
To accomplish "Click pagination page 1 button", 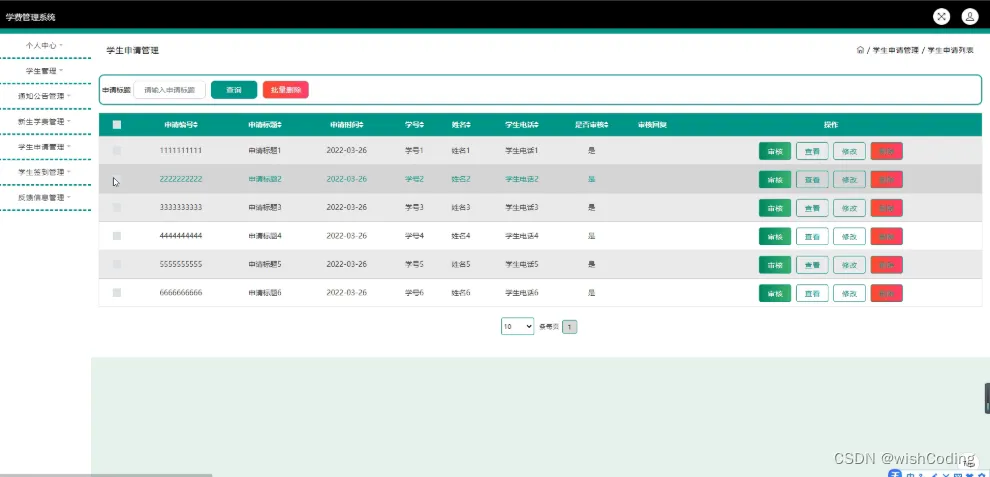I will pyautogui.click(x=570, y=327).
